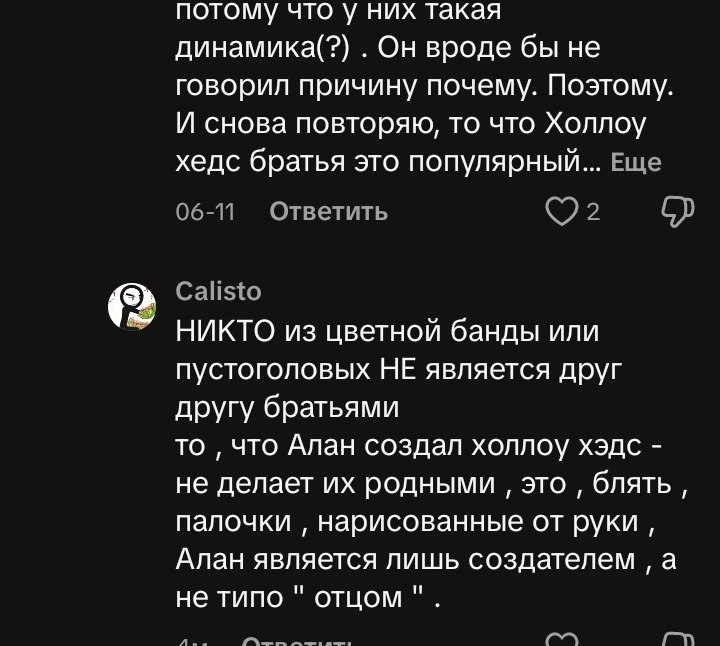
Task: Dislike the comment dated 06-11
Action: coord(678,212)
